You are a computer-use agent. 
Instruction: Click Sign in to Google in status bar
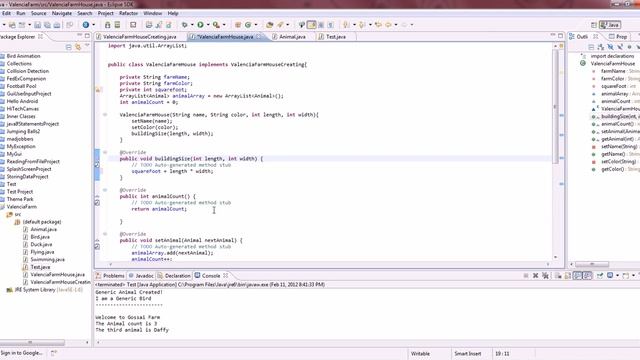[x=22, y=353]
